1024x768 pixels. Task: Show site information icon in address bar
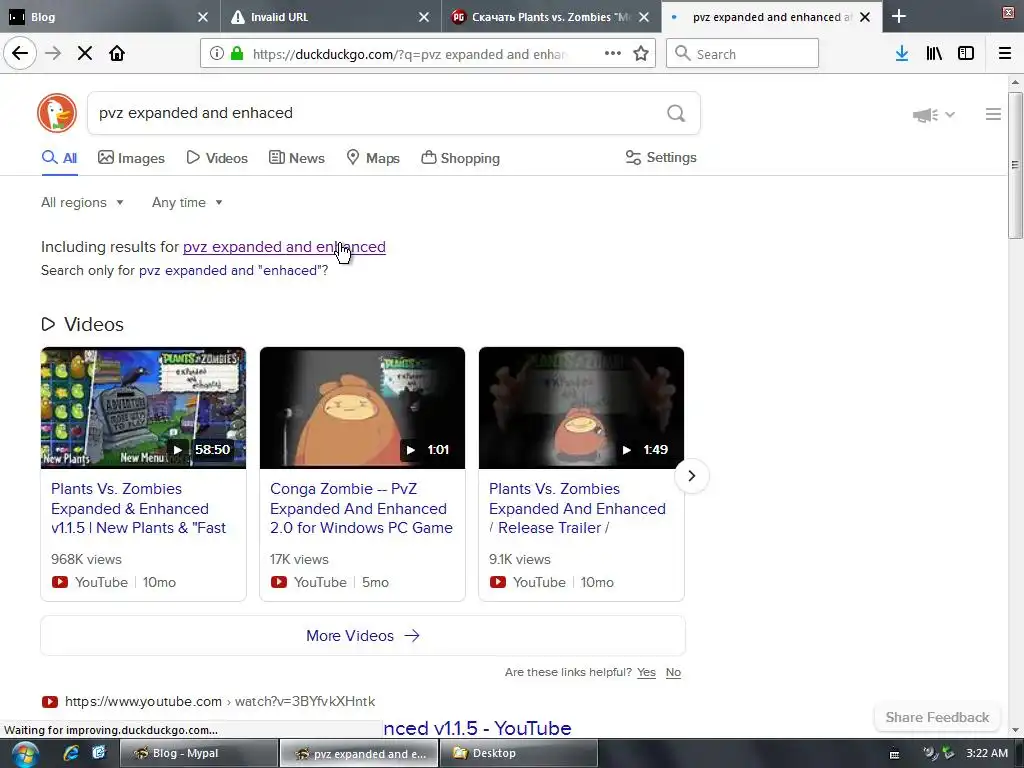tap(217, 54)
